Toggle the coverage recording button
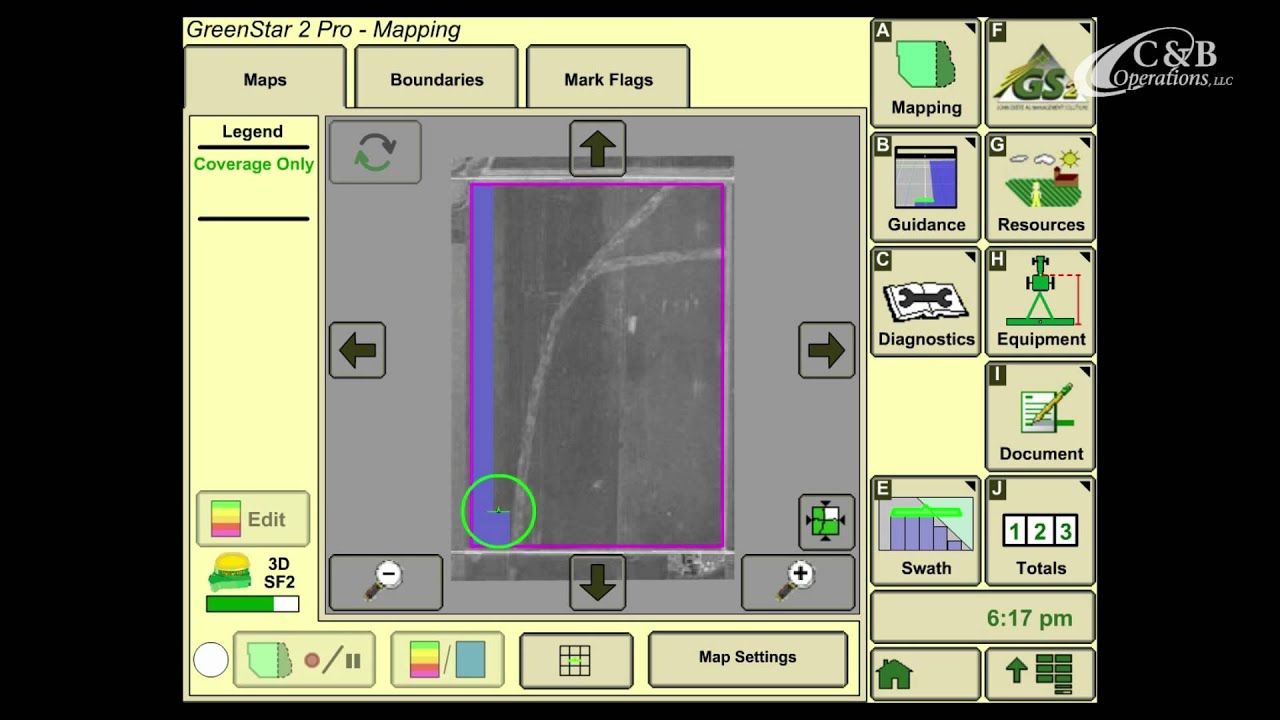This screenshot has width=1280, height=720. pos(304,660)
